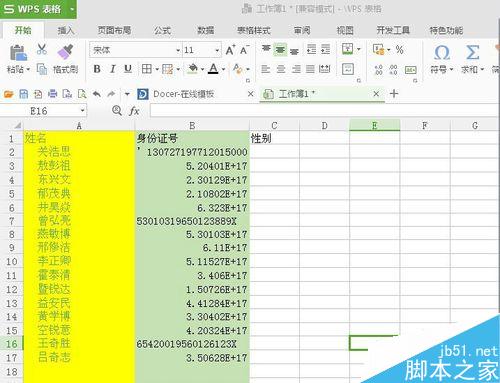Open the Omega symbol menu
This screenshot has height=383, width=500.
click(442, 53)
